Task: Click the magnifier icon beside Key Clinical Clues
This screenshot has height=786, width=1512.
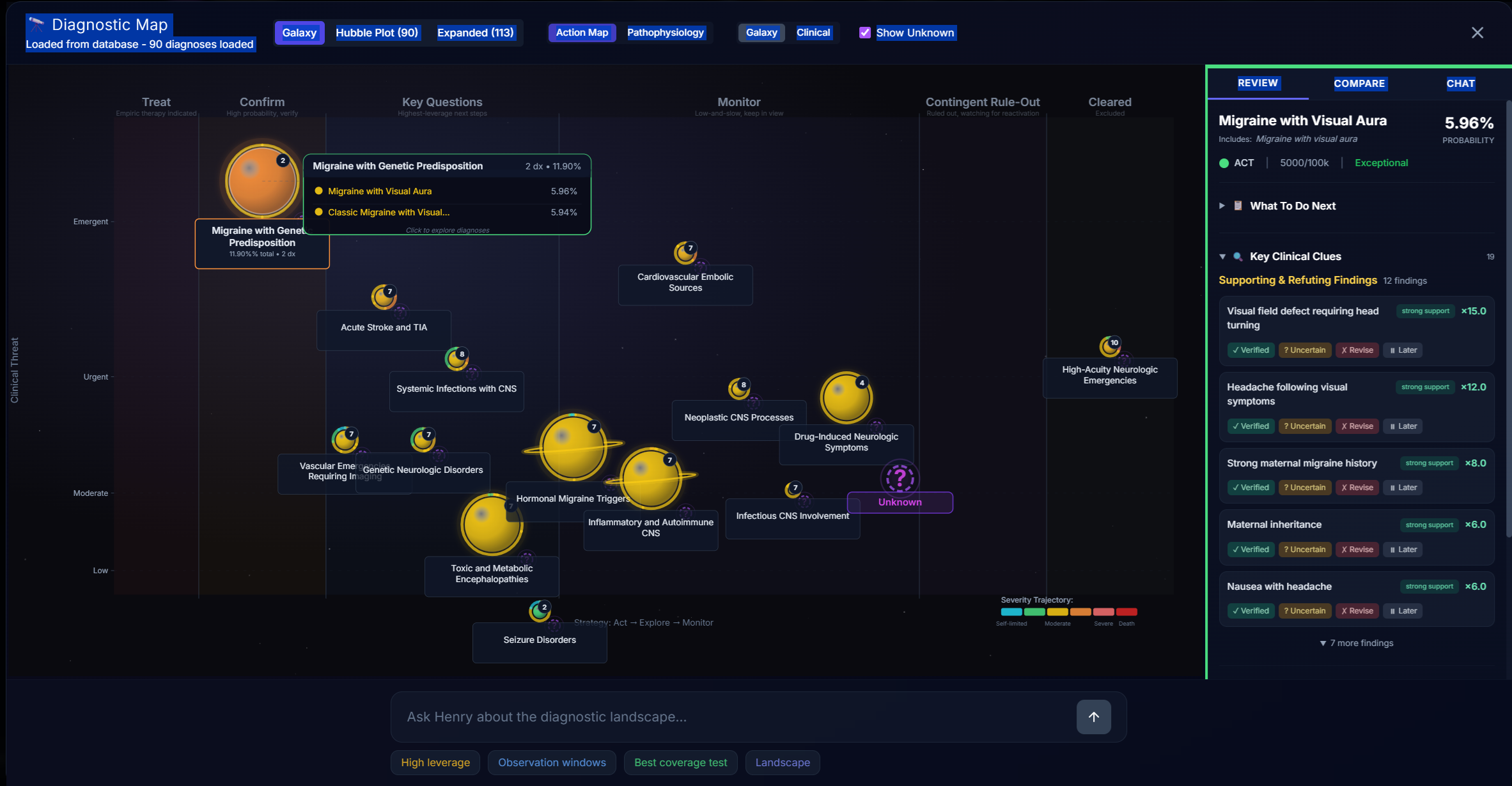Action: point(1238,256)
